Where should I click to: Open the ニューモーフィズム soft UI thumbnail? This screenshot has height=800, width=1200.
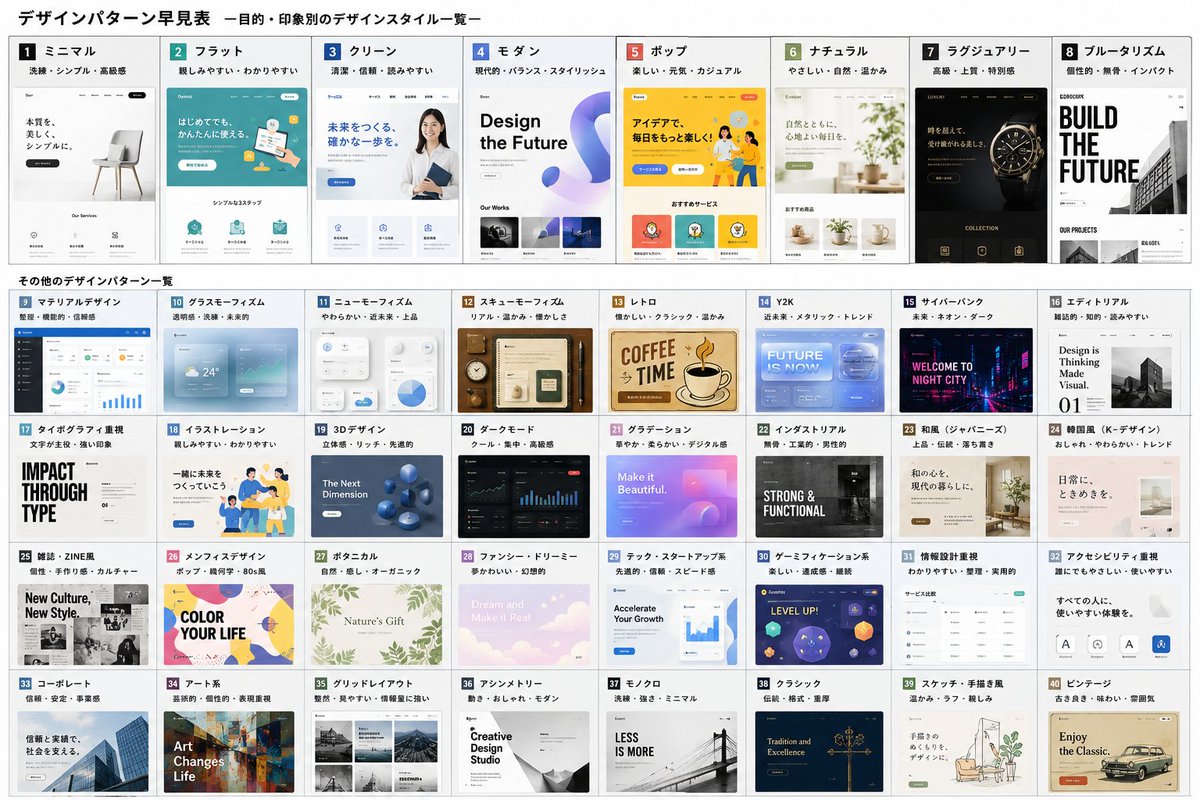(x=377, y=370)
